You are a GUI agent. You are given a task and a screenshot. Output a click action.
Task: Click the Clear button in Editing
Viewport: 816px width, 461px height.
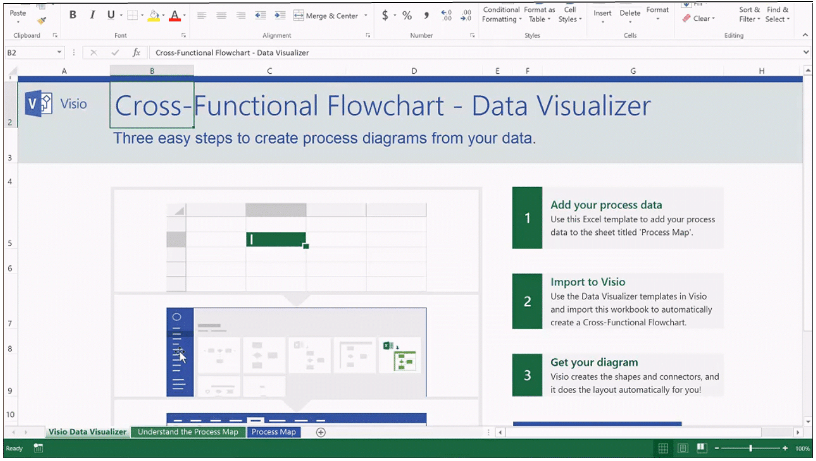[x=700, y=18]
